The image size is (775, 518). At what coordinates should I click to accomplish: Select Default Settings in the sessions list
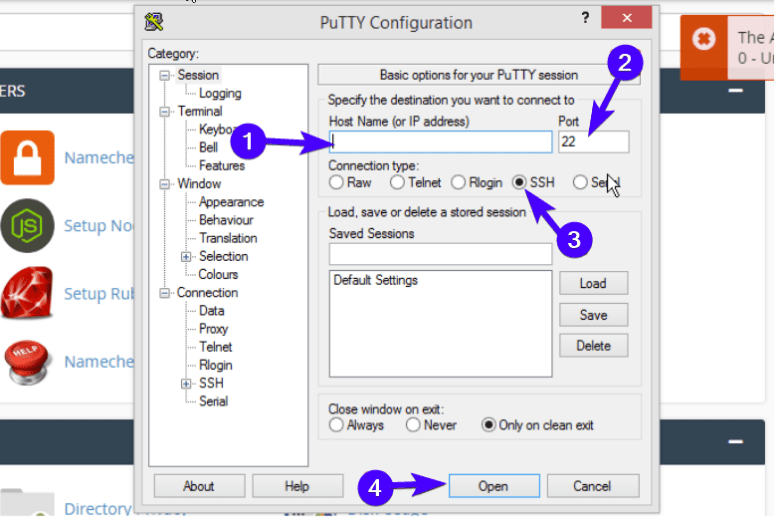(x=375, y=280)
